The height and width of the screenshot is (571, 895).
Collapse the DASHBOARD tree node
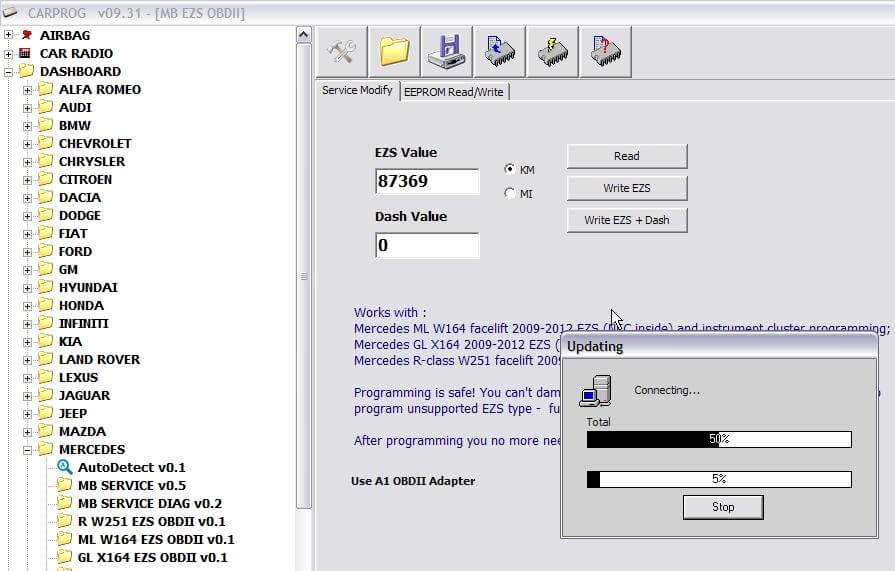coord(9,72)
